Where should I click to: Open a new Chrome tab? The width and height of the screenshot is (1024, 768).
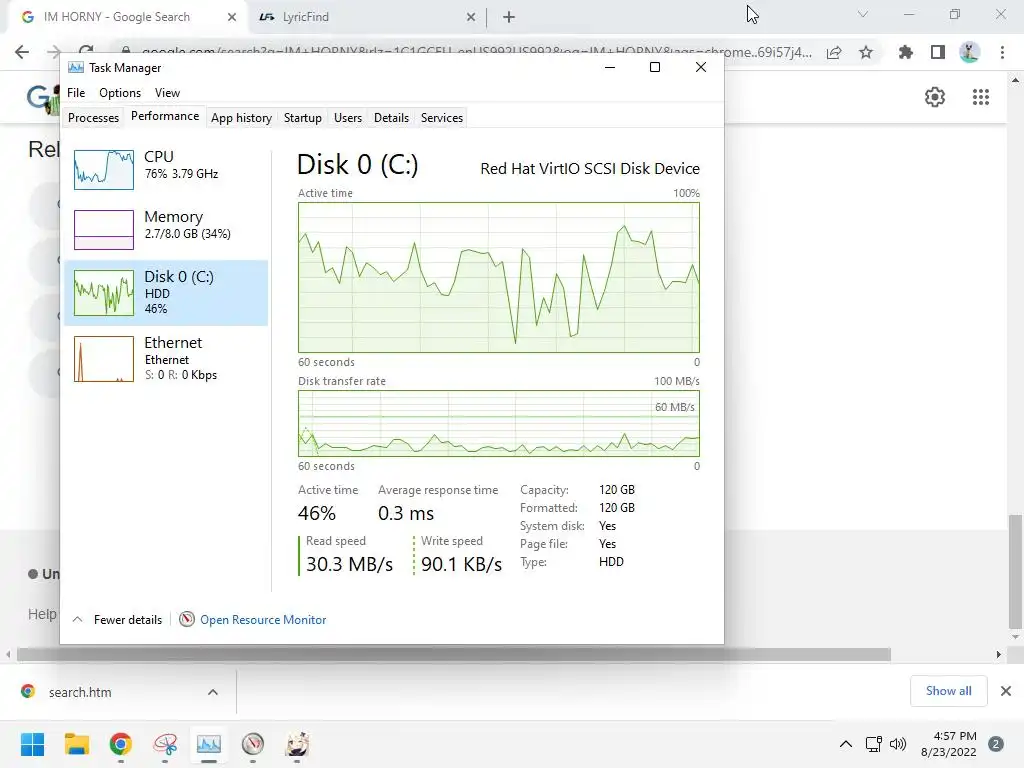click(509, 18)
